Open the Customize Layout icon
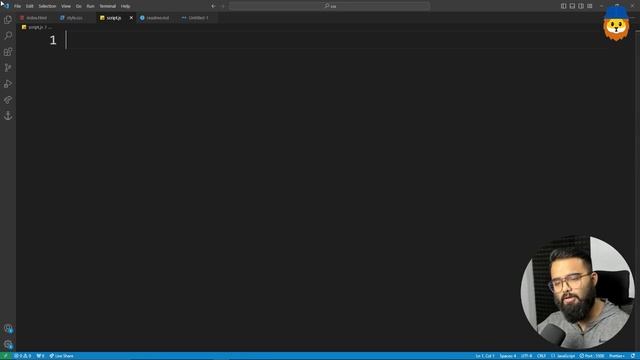This screenshot has height=360, width=640. [x=590, y=6]
